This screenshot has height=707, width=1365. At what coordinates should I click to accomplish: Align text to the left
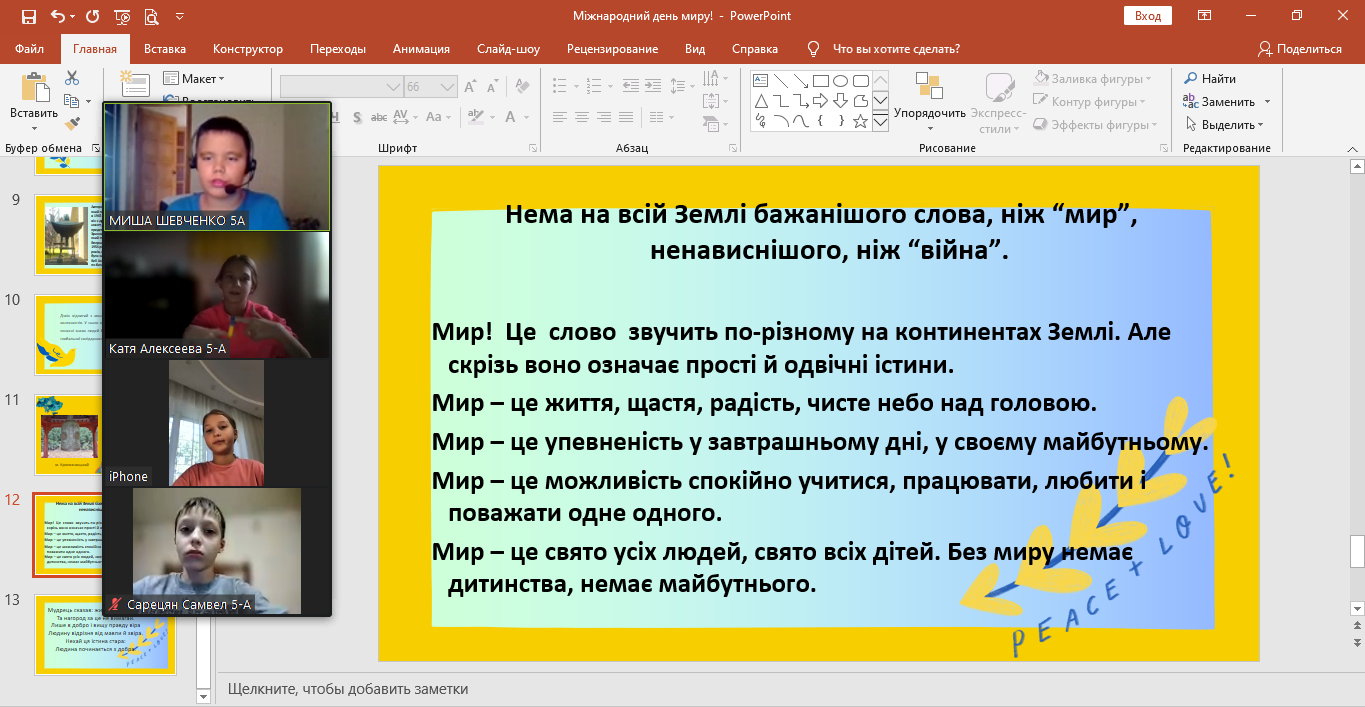coord(560,117)
